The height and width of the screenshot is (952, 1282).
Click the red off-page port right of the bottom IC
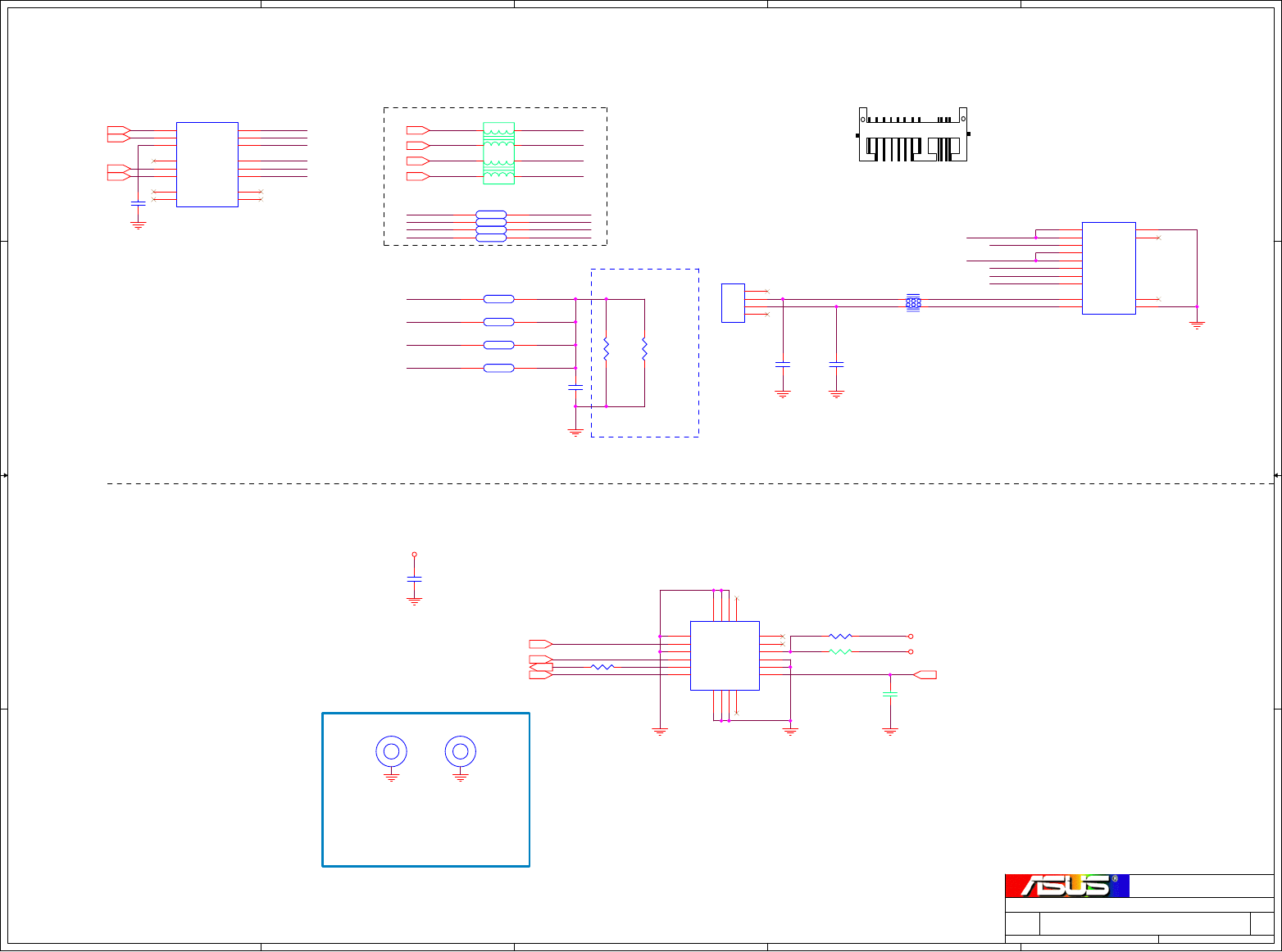point(925,674)
